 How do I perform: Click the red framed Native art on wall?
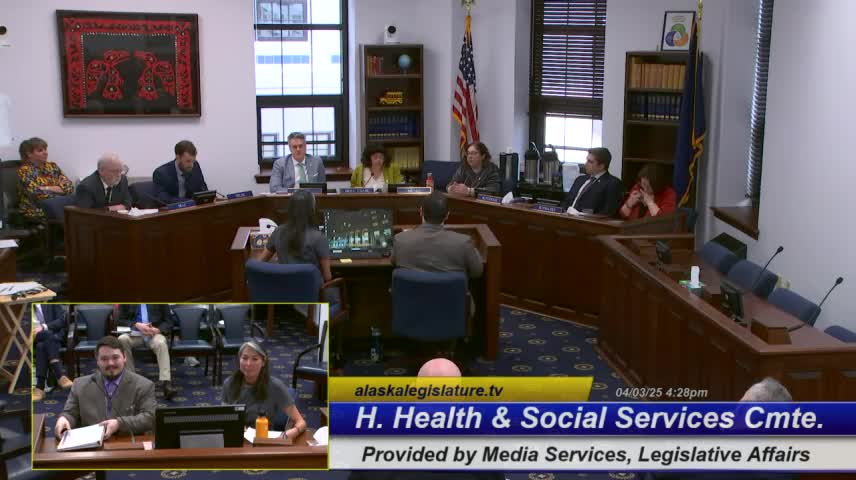pyautogui.click(x=128, y=63)
